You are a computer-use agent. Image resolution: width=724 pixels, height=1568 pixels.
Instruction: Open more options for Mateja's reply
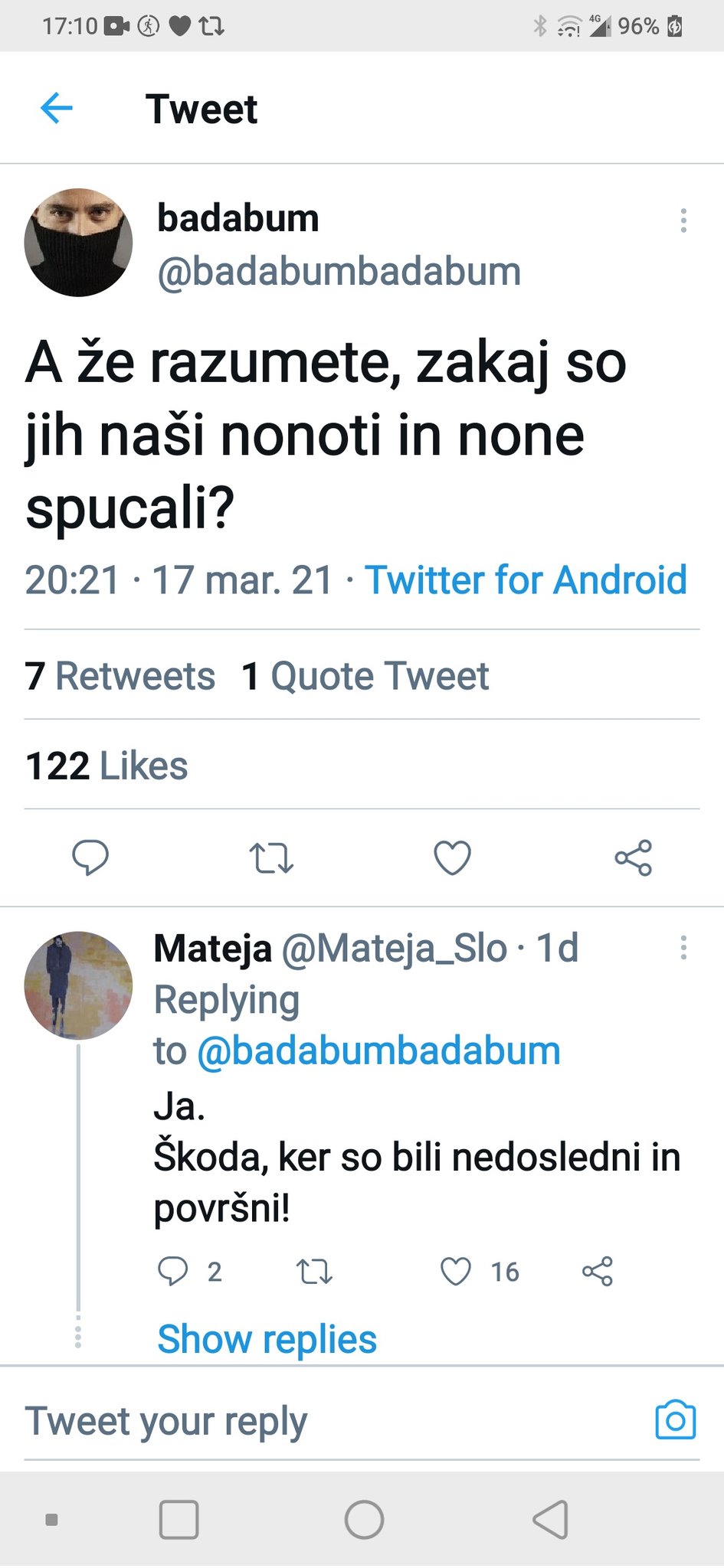683,948
